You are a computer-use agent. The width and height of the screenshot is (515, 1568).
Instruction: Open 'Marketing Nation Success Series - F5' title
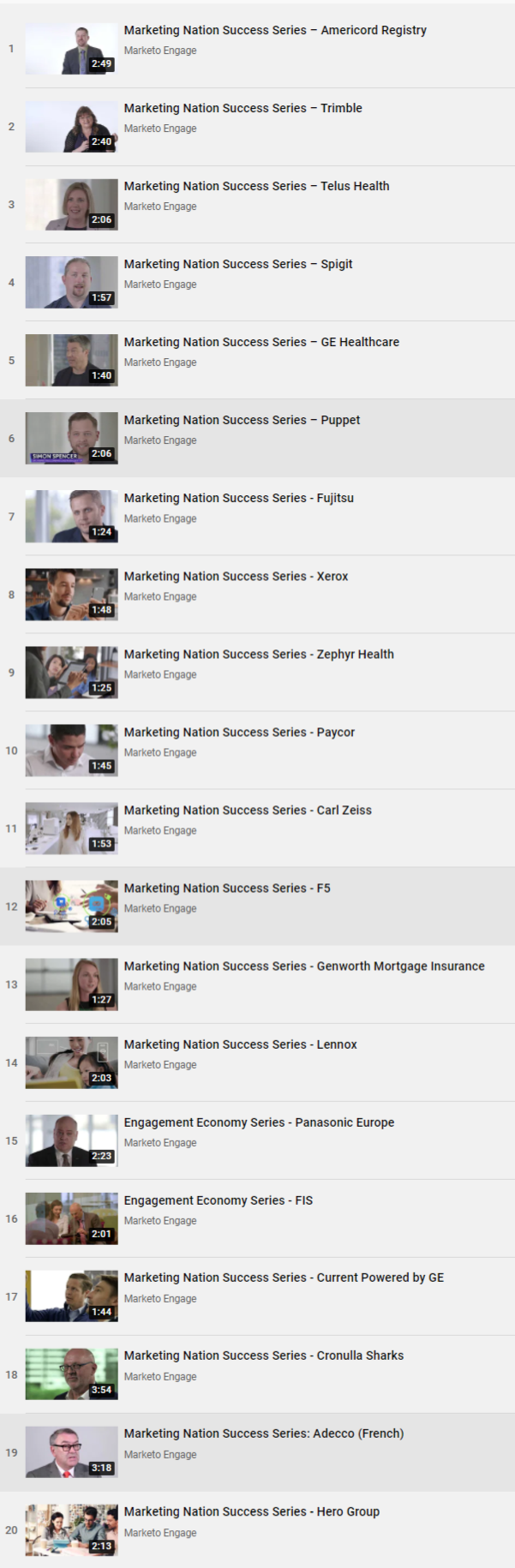[x=227, y=889]
